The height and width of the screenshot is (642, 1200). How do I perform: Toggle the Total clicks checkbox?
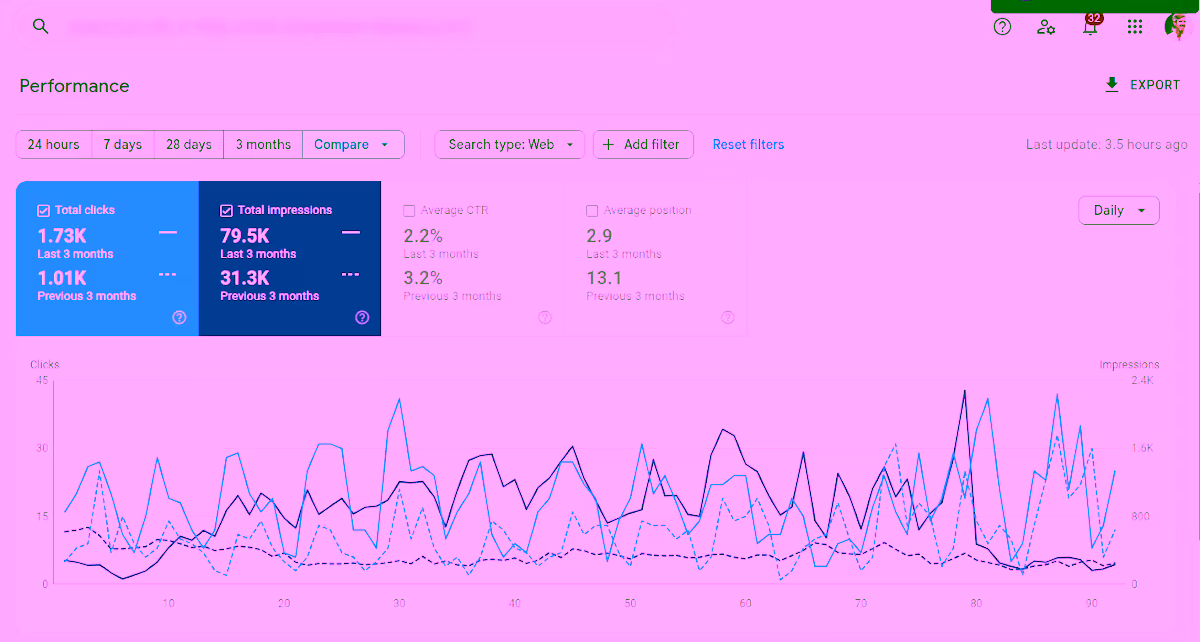(x=43, y=210)
